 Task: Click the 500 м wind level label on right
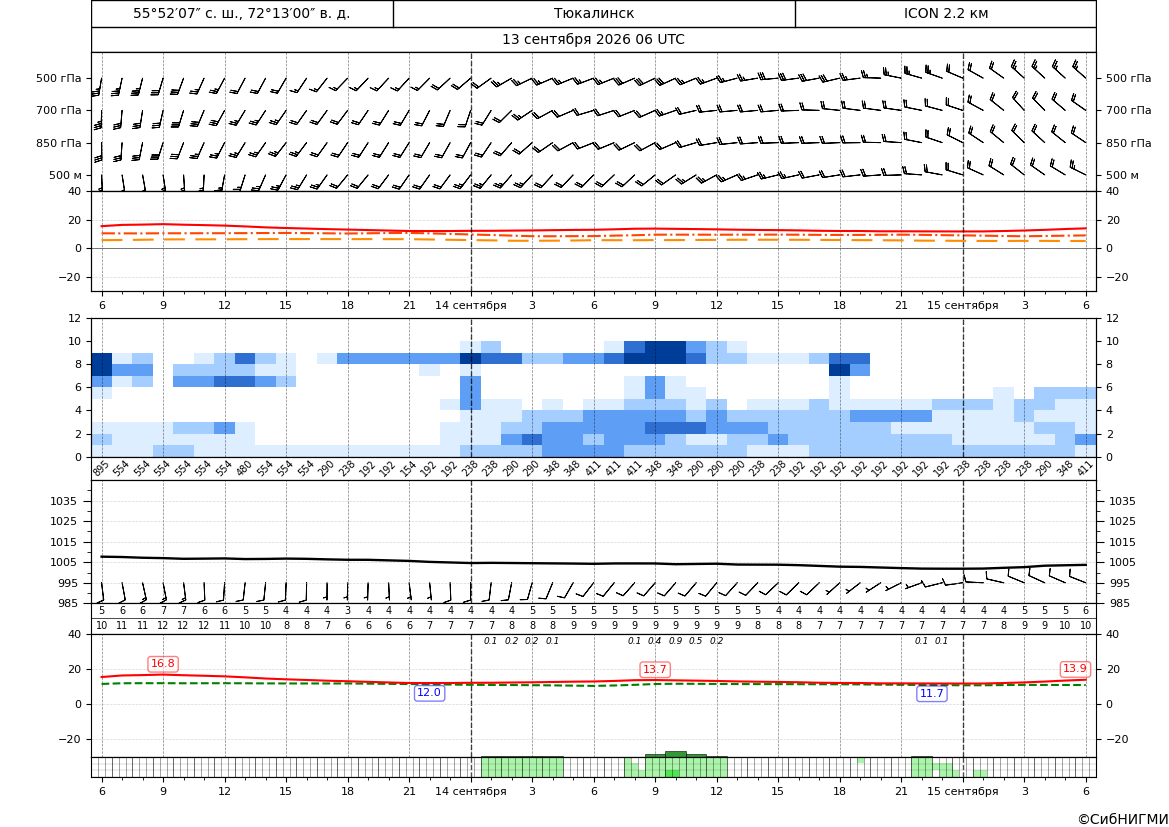(x=1122, y=175)
